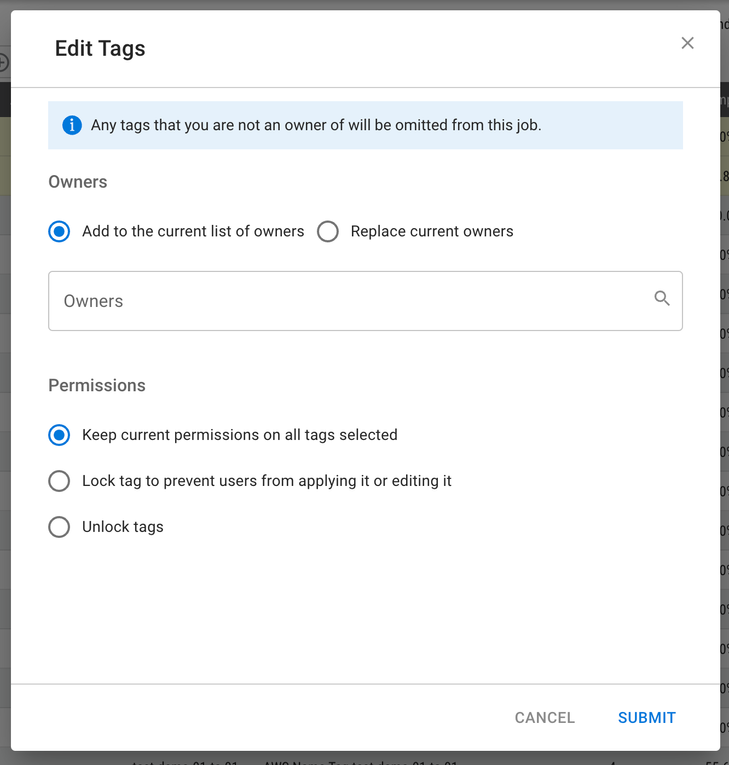Click the Owners section heading
729x765 pixels.
(78, 182)
